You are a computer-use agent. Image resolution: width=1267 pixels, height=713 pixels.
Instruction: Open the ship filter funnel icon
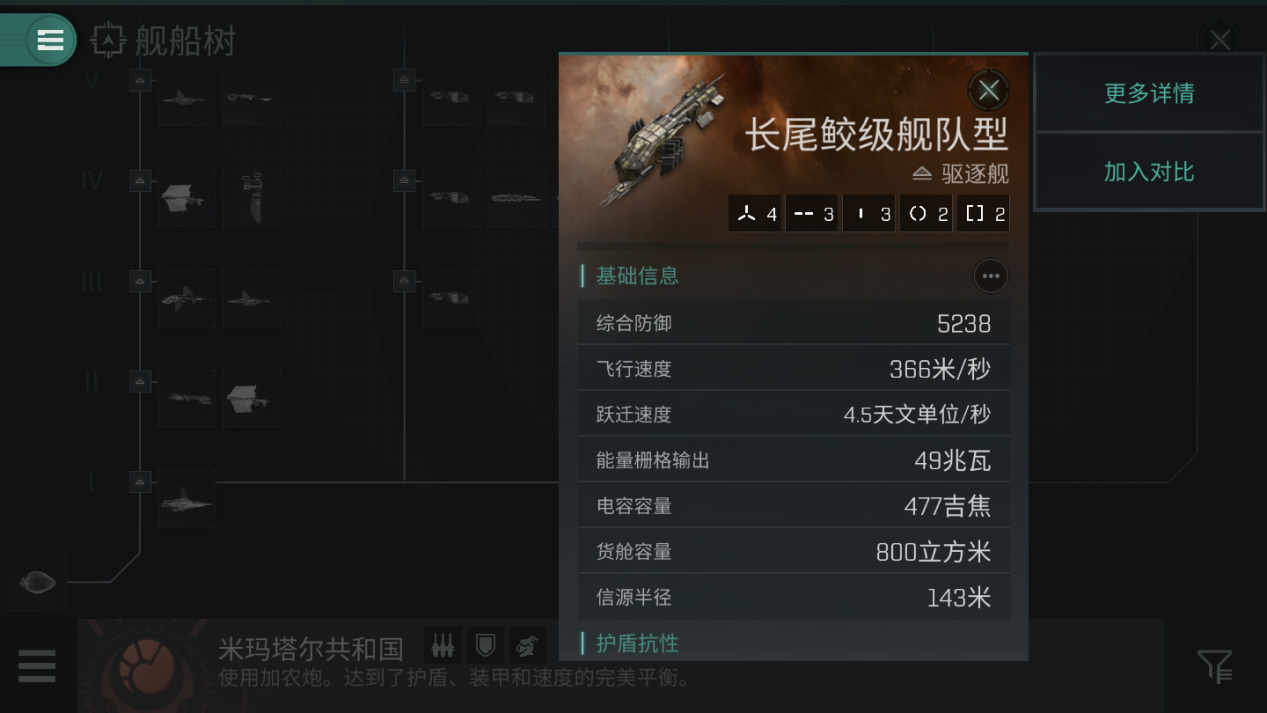[x=1215, y=666]
